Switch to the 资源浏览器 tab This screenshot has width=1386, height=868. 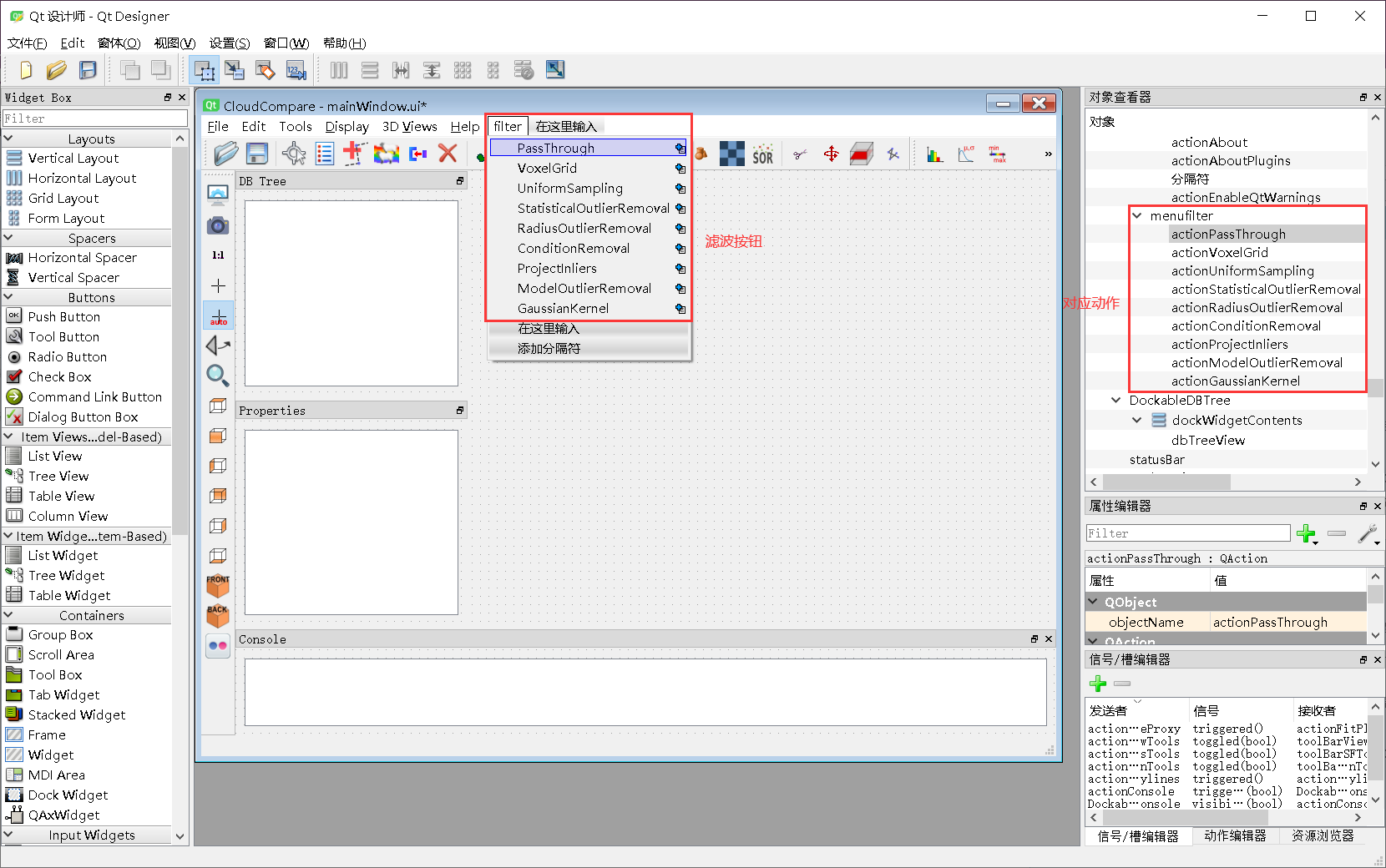click(x=1323, y=836)
